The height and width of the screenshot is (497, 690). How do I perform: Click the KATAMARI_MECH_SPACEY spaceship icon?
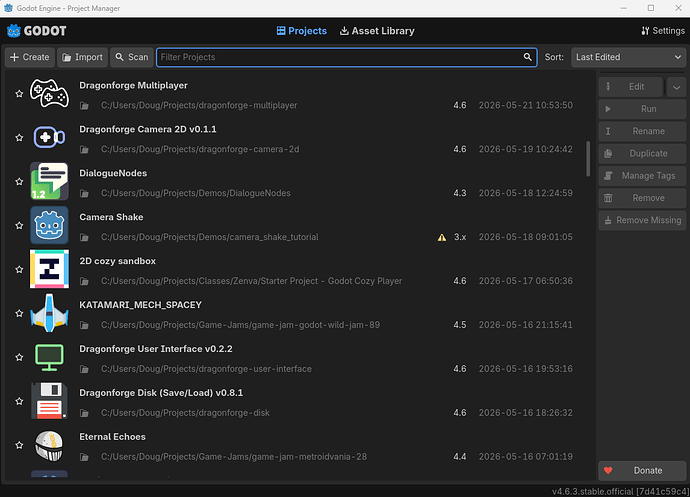coord(49,313)
